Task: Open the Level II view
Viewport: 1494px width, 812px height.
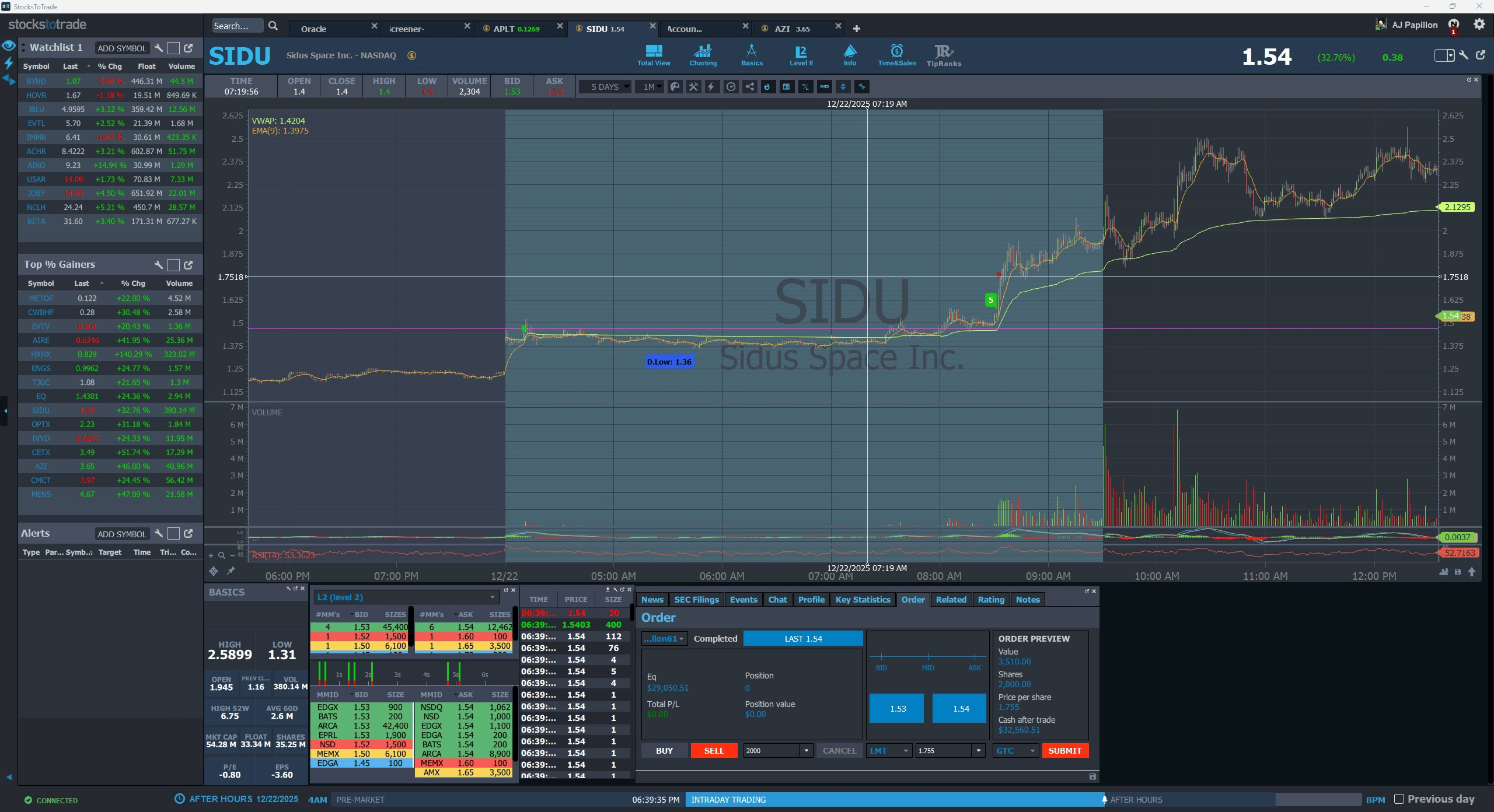Action: coord(801,55)
